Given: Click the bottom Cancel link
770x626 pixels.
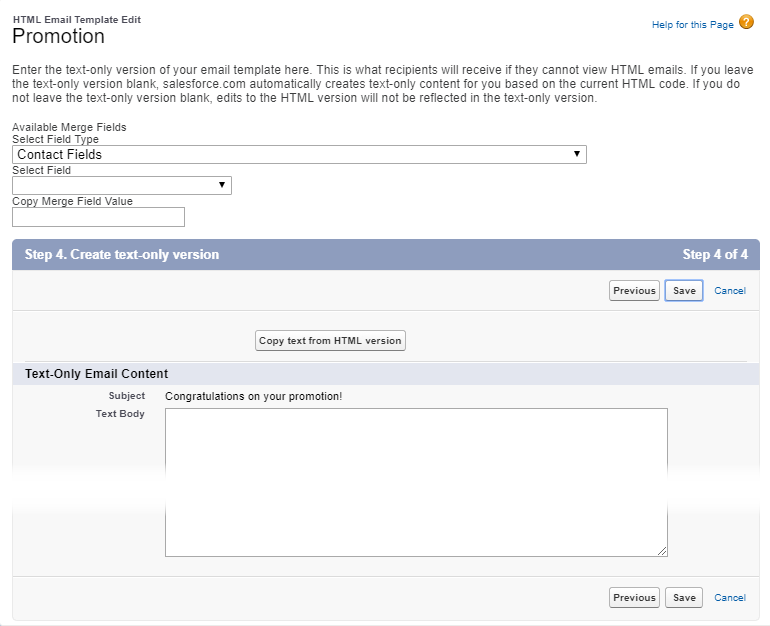Looking at the screenshot, I should click(x=730, y=598).
